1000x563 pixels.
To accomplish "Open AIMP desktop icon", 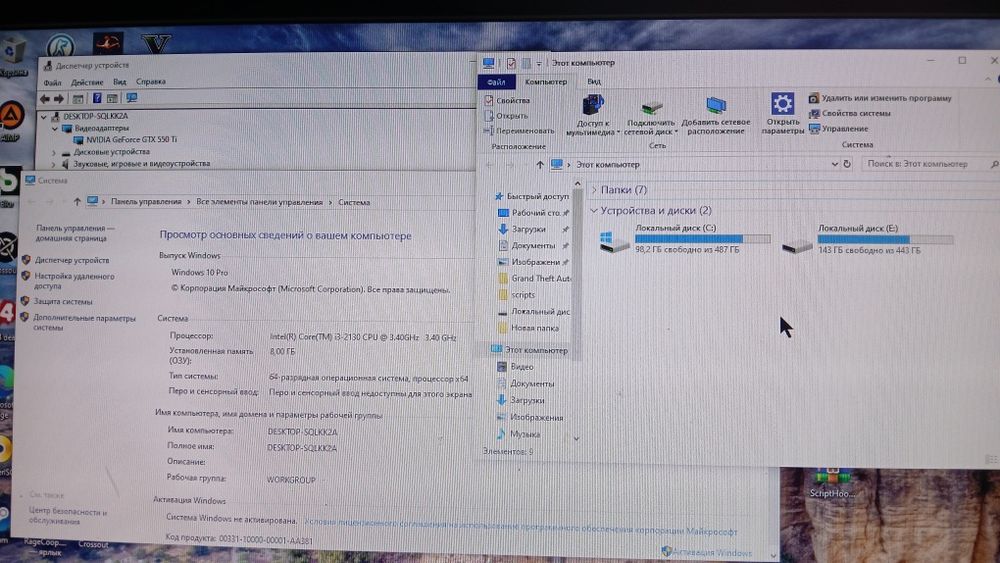I will 11,121.
